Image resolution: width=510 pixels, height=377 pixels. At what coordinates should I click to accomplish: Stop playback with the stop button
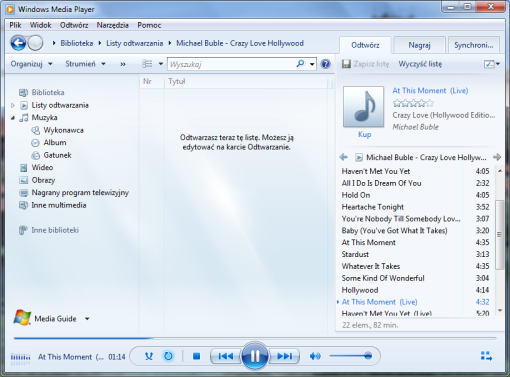click(197, 356)
